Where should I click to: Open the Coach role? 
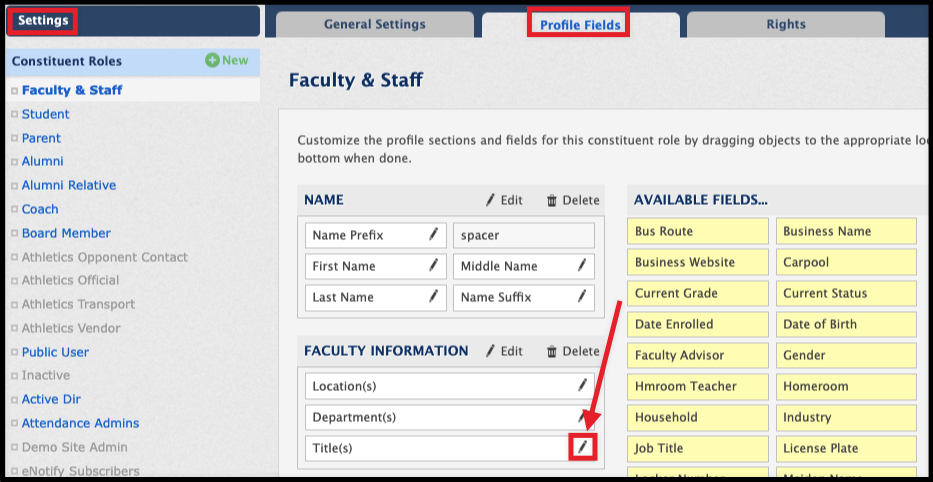40,209
